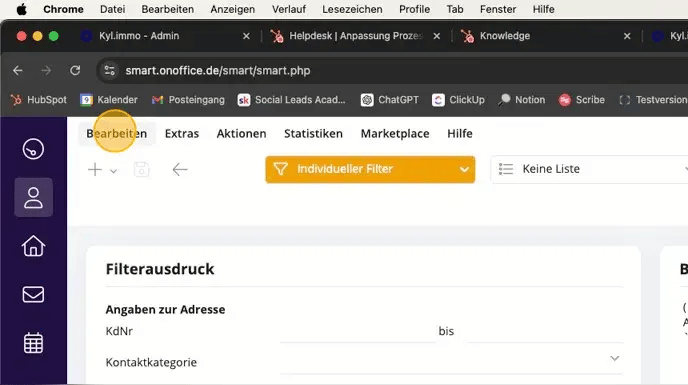The image size is (688, 385).
Task: Open the Individueller Filter dropdown
Action: (370, 169)
